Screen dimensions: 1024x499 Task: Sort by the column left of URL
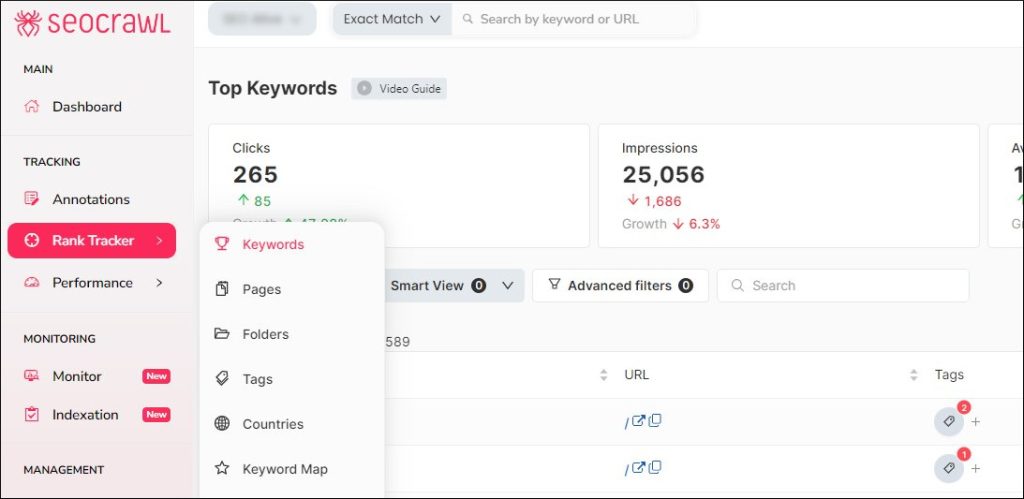603,375
